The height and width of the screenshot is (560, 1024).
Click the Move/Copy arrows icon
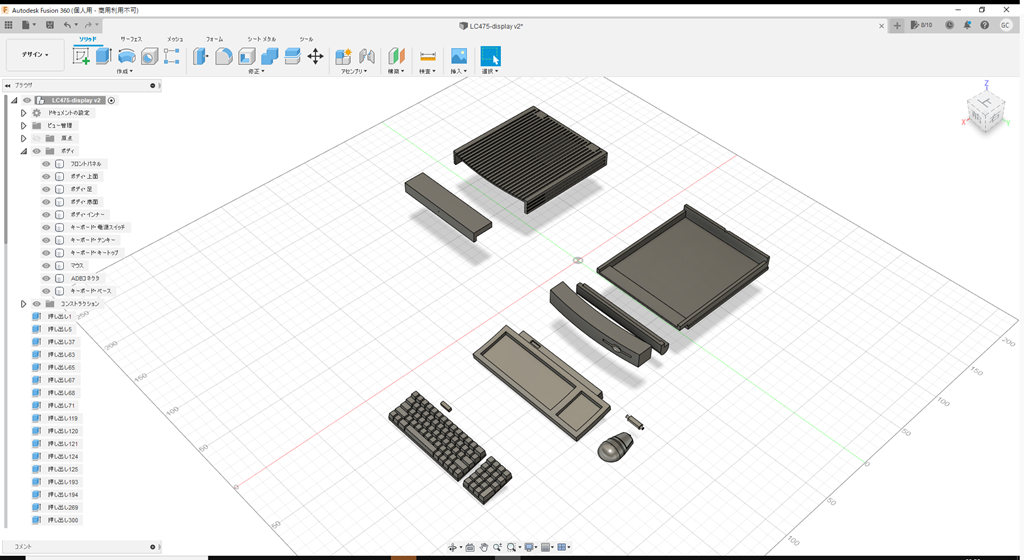point(315,56)
